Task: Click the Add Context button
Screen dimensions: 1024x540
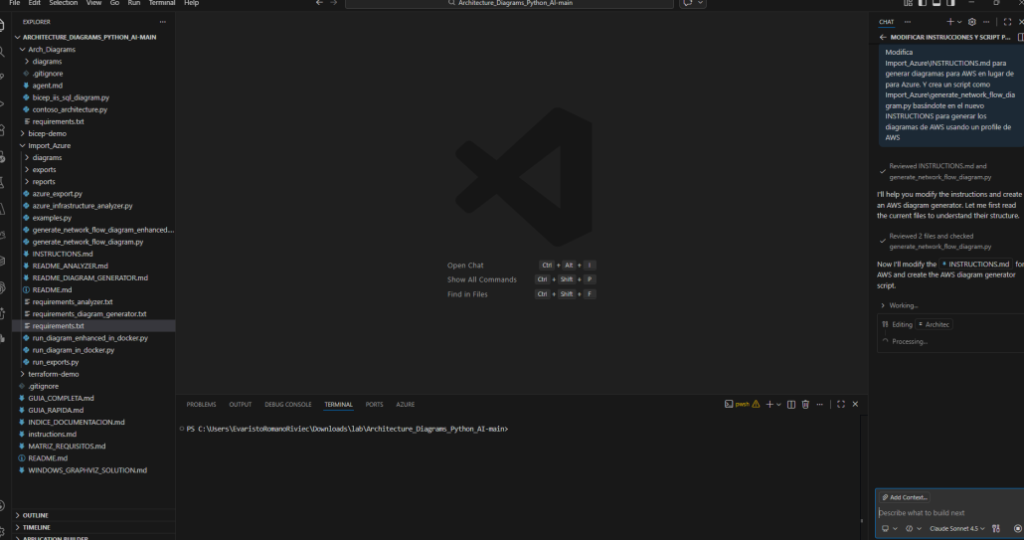Action: (x=904, y=497)
